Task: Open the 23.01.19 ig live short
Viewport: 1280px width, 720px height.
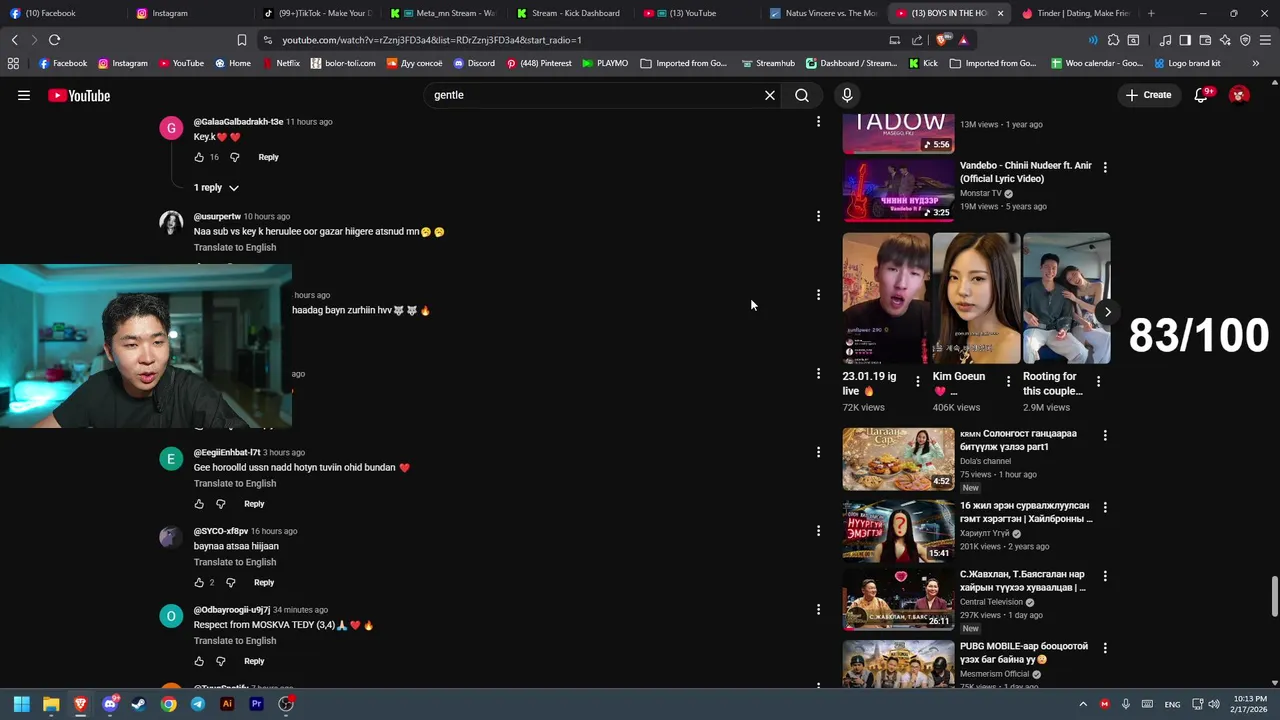Action: (x=886, y=298)
